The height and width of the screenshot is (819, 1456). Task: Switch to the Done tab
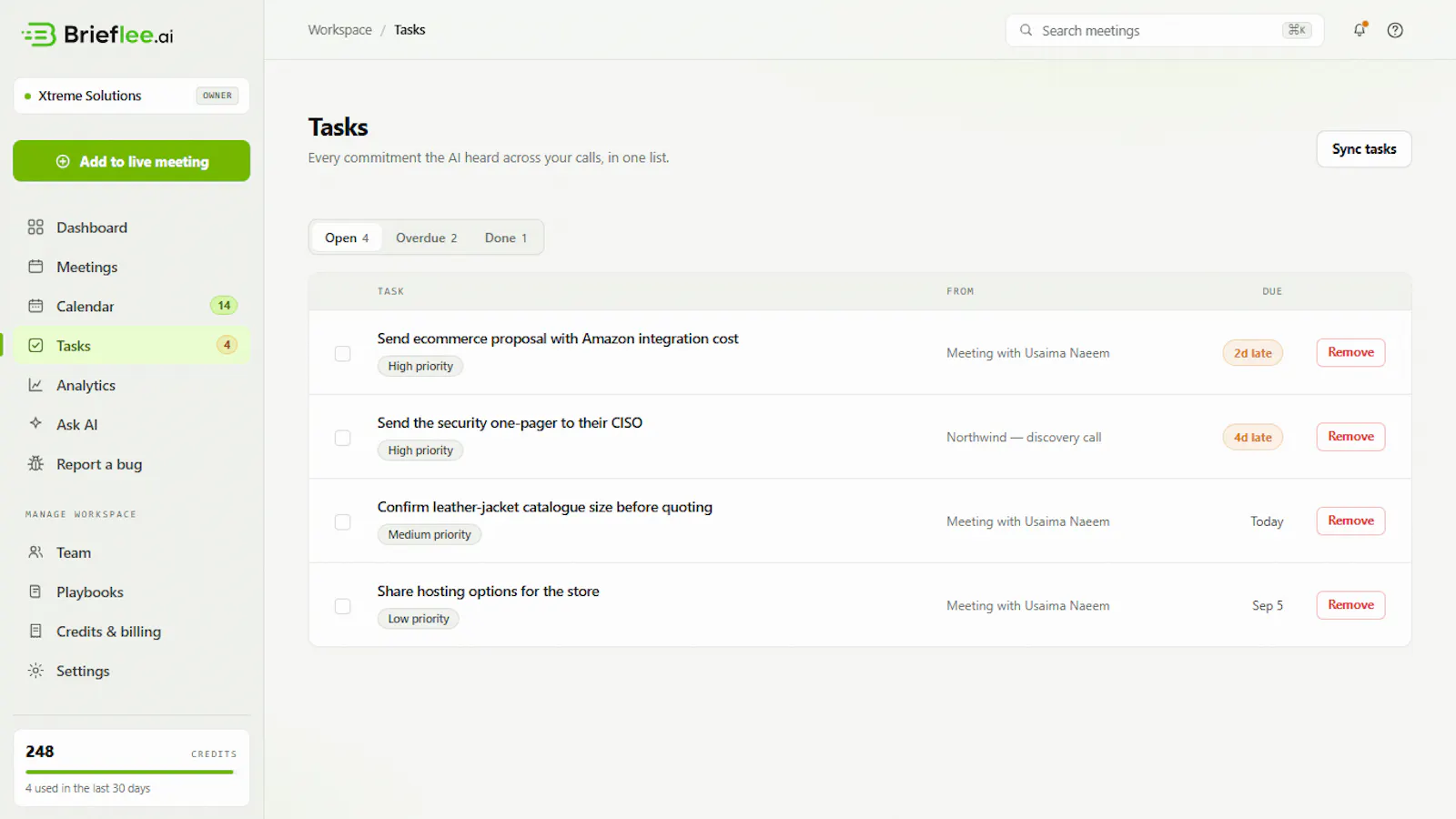pos(506,238)
